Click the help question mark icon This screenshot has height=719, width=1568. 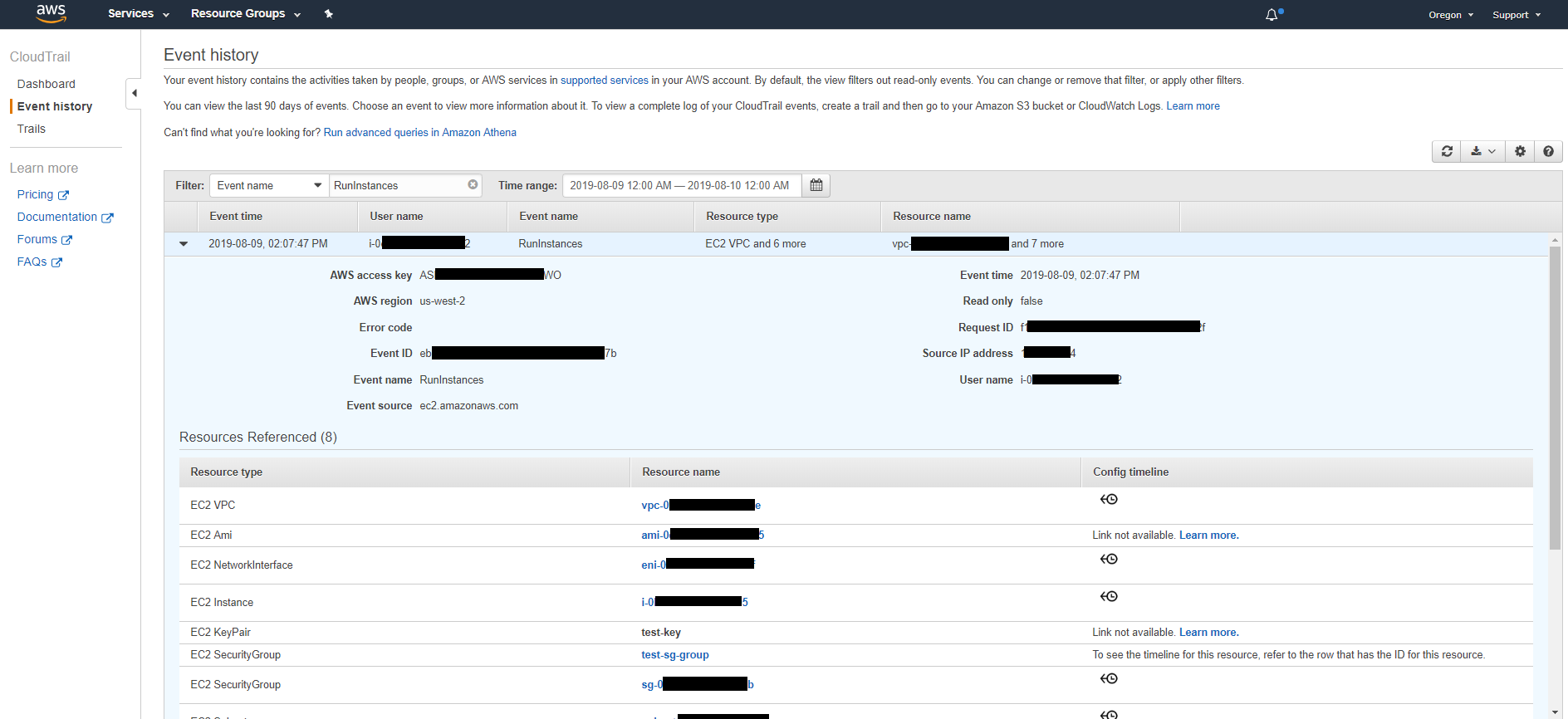point(1548,151)
